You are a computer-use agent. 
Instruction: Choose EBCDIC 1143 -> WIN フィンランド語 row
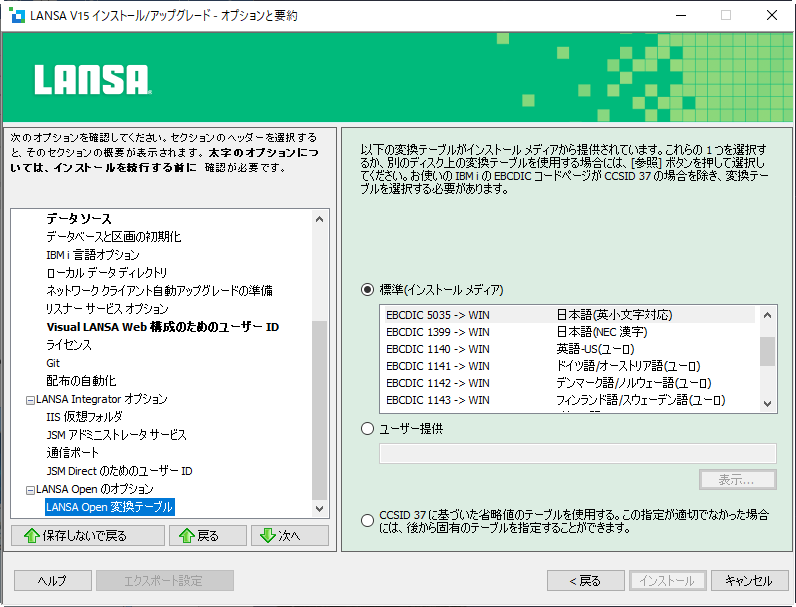pos(570,400)
